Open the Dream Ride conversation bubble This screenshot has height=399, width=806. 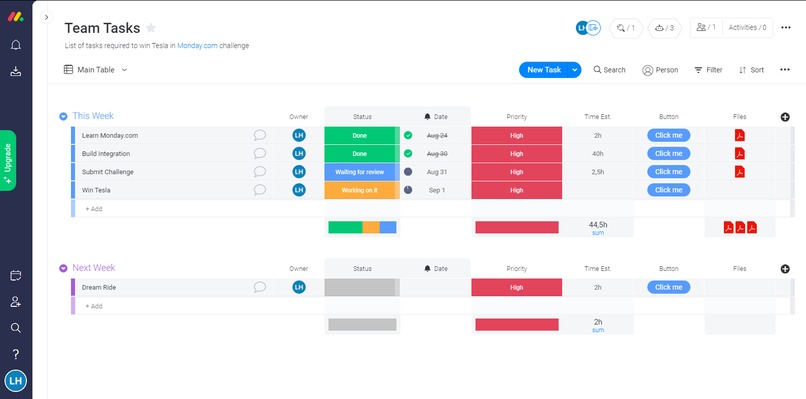pos(260,287)
